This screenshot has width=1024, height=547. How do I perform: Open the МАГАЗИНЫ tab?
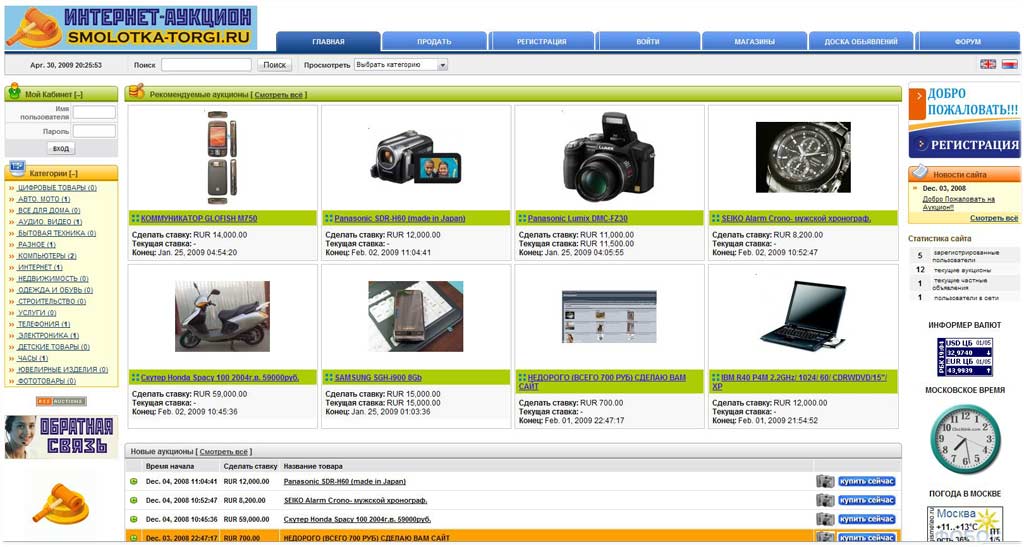tap(754, 41)
